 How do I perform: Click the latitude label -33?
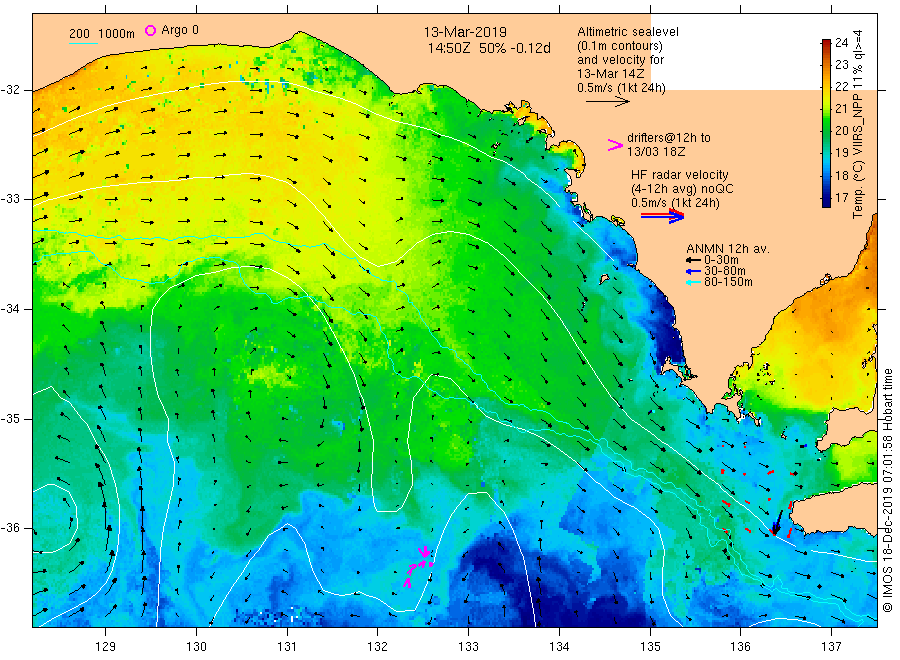click(10, 199)
